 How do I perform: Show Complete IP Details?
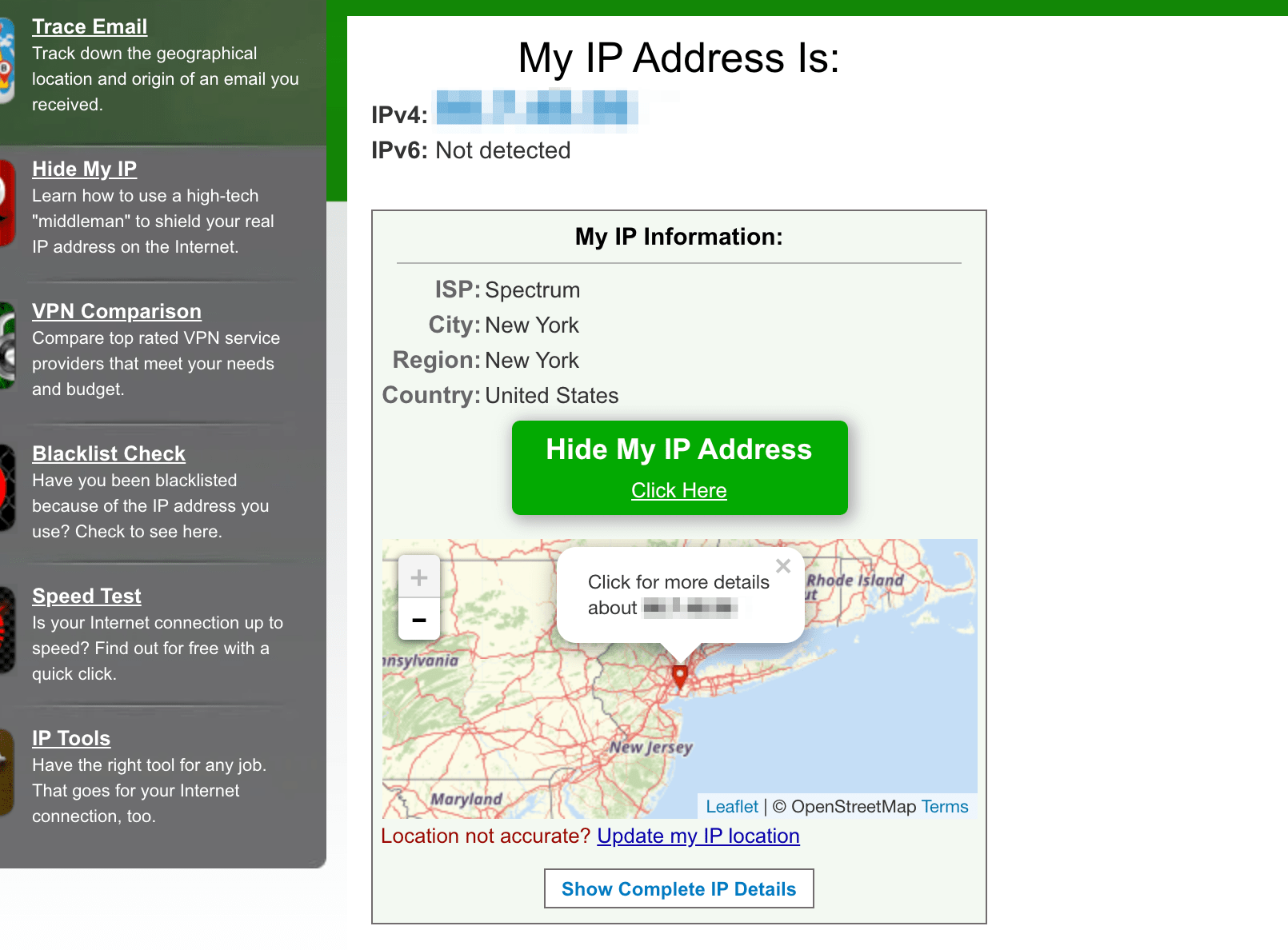(x=679, y=888)
